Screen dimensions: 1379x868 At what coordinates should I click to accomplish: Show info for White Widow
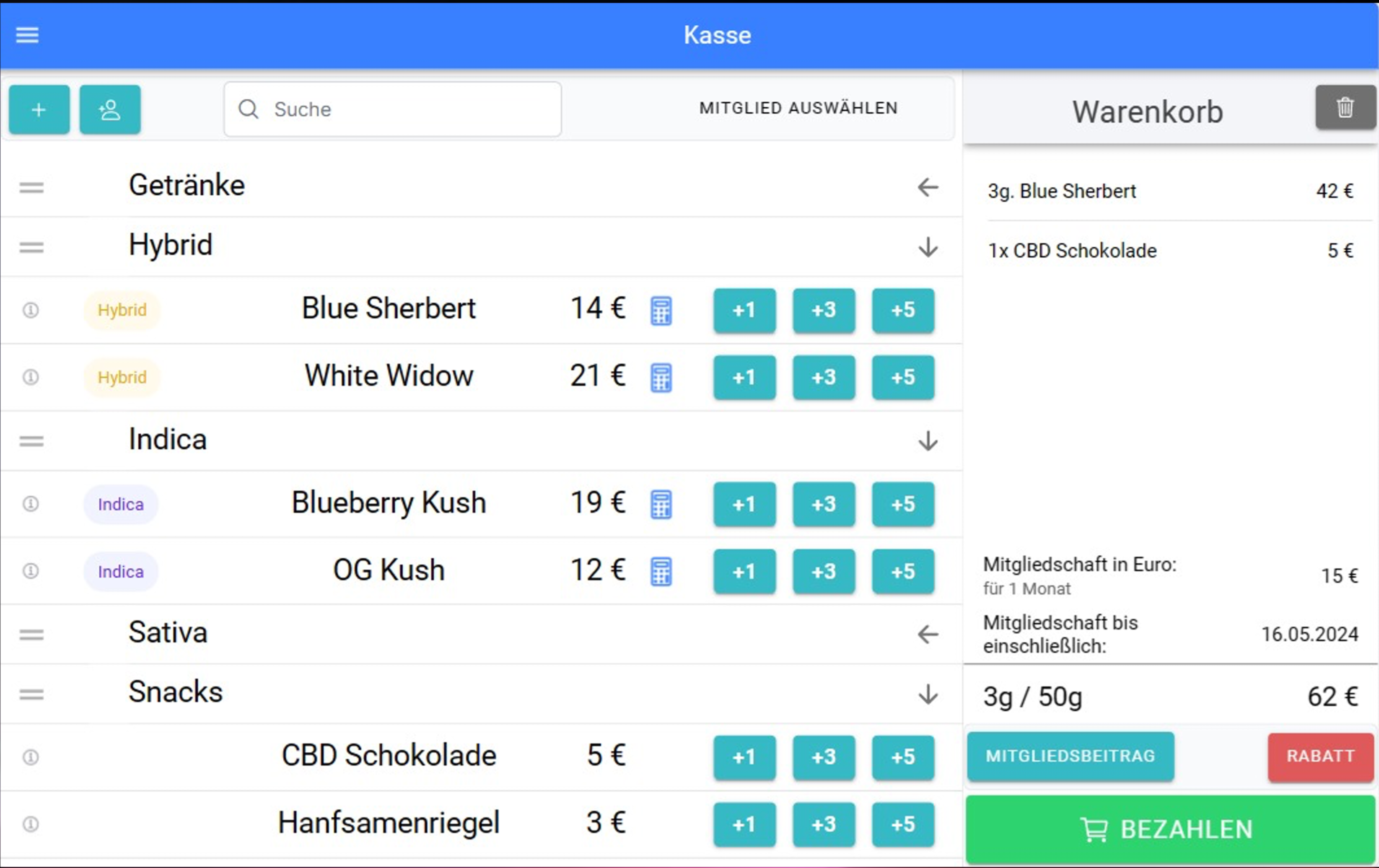point(30,377)
